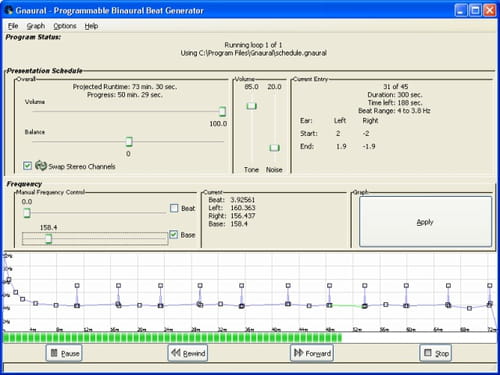Screen dimensions: 500x375
Task: Click the Apply graph button
Action: [x=425, y=222]
